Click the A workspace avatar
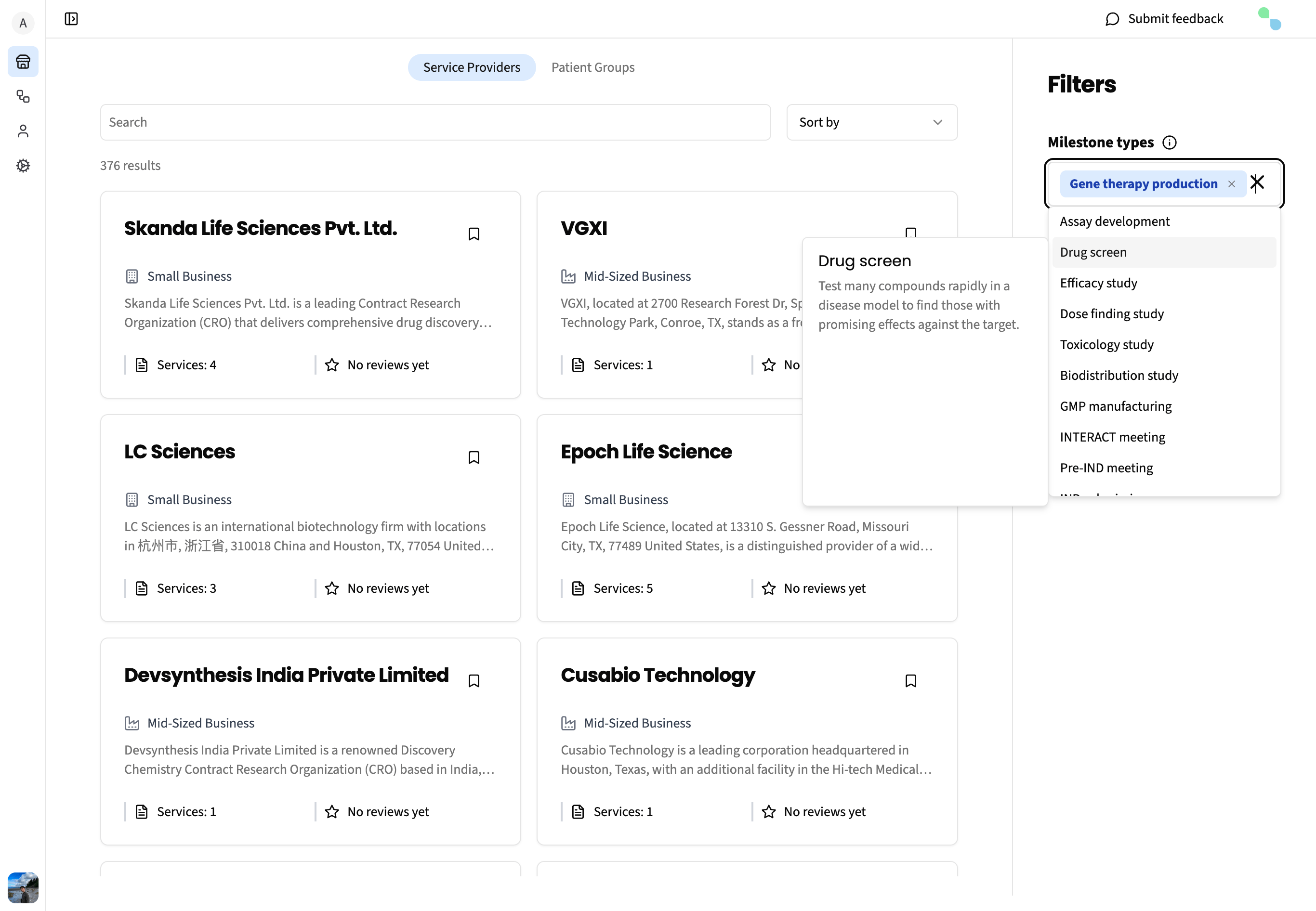This screenshot has width=1316, height=911. tap(23, 23)
